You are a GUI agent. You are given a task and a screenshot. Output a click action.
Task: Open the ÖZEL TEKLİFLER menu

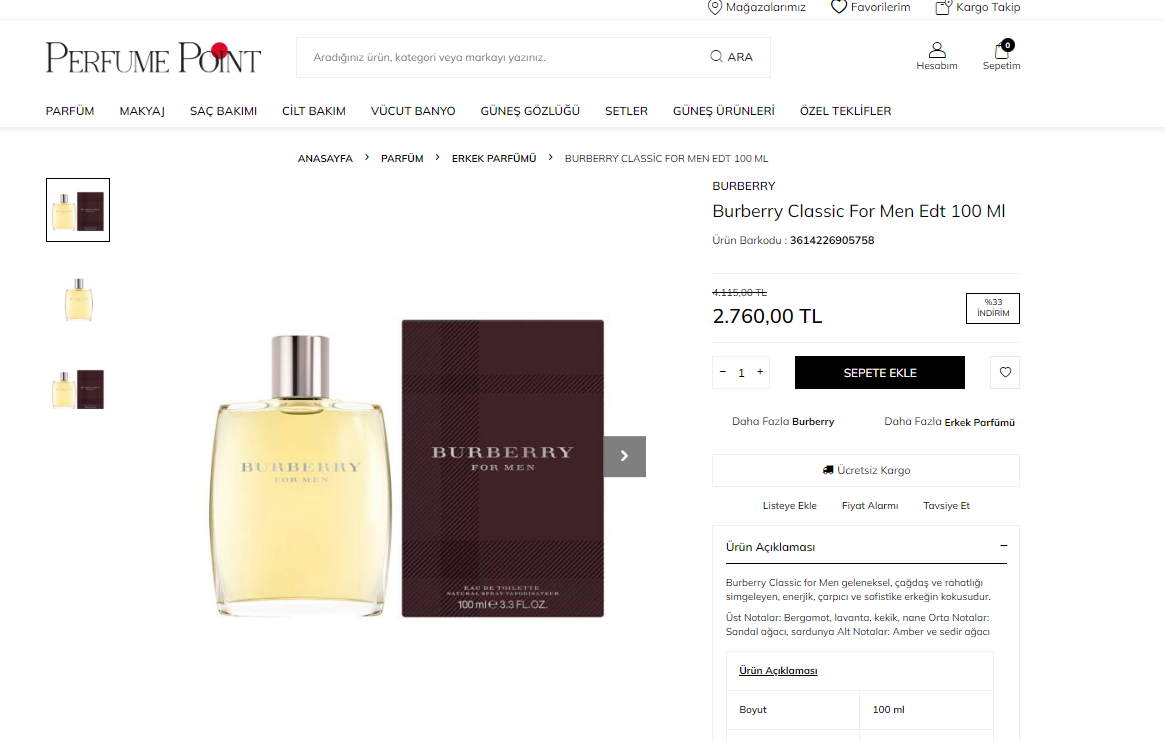(x=846, y=111)
